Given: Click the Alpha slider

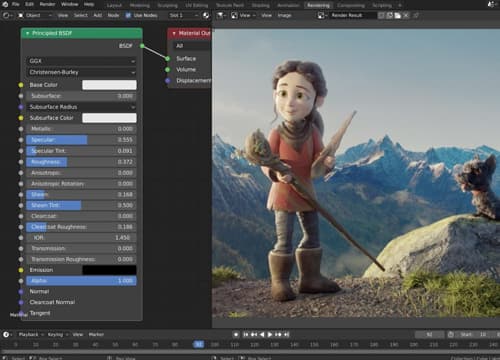Looking at the screenshot, I should pyautogui.click(x=81, y=281).
